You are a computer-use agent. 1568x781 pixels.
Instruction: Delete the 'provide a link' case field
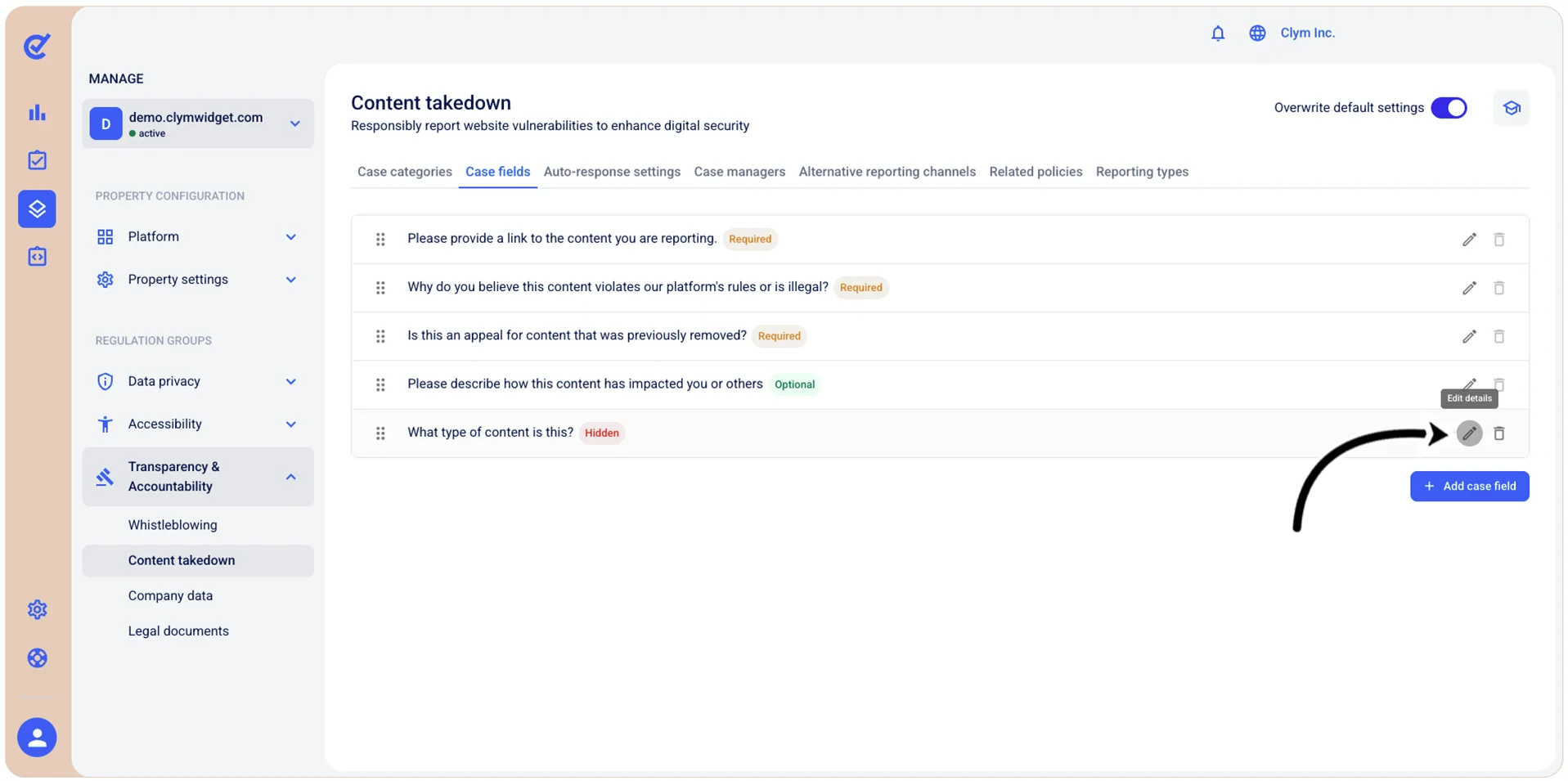pos(1498,240)
